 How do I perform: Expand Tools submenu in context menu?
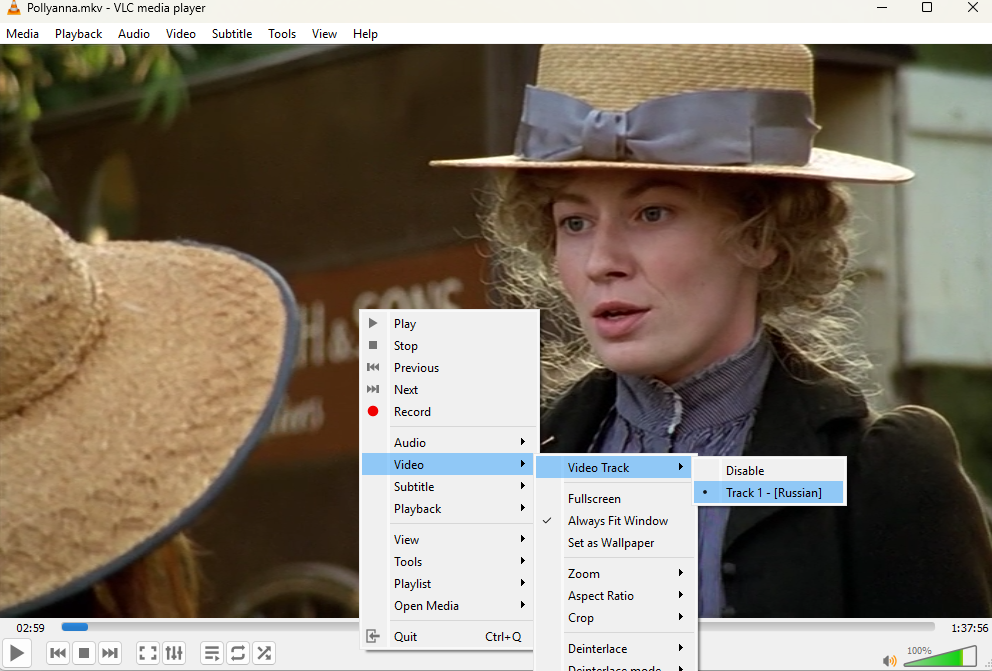(x=449, y=562)
